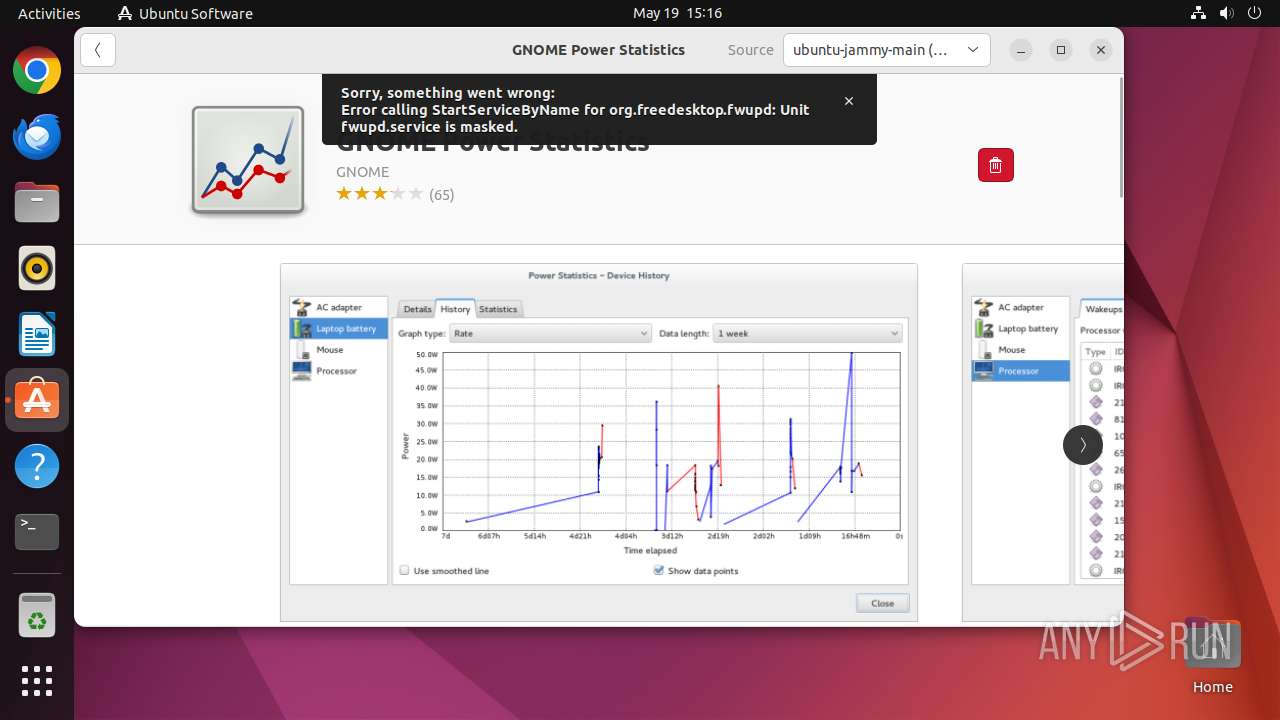The width and height of the screenshot is (1280, 720).
Task: Show Applications grid in the dock
Action: [37, 681]
